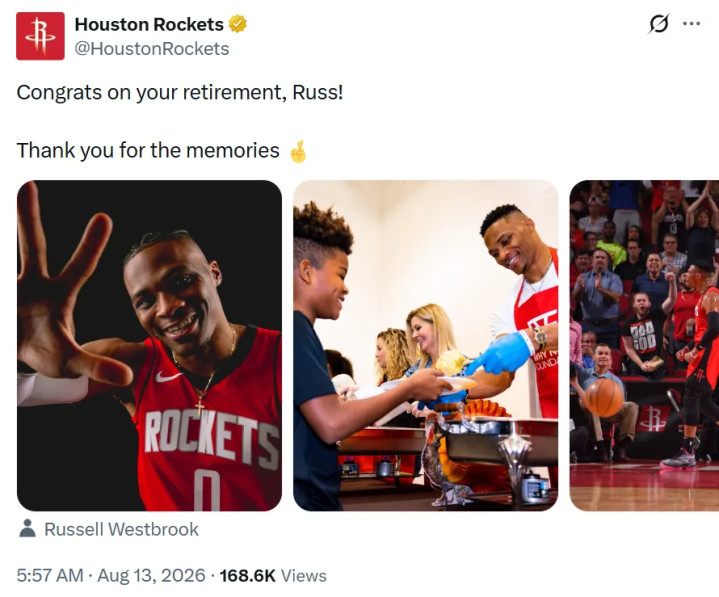Click the retirement congratulations tweet text
The height and width of the screenshot is (597, 719).
pyautogui.click(x=180, y=92)
